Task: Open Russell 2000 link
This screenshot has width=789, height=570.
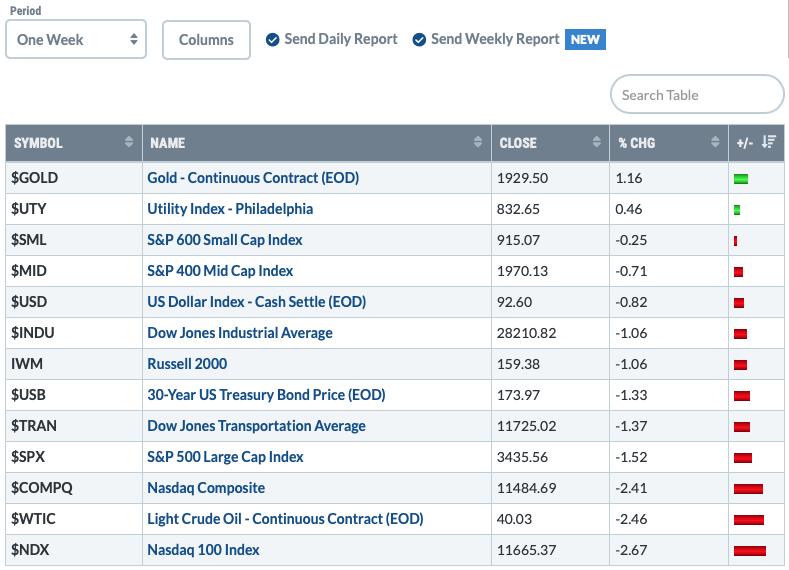Action: point(187,364)
